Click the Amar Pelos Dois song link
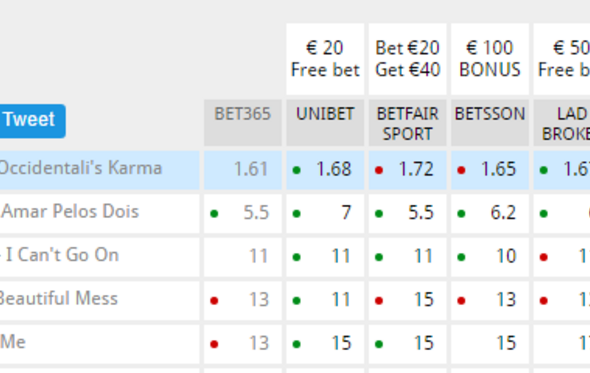The height and width of the screenshot is (373, 590). pos(70,211)
